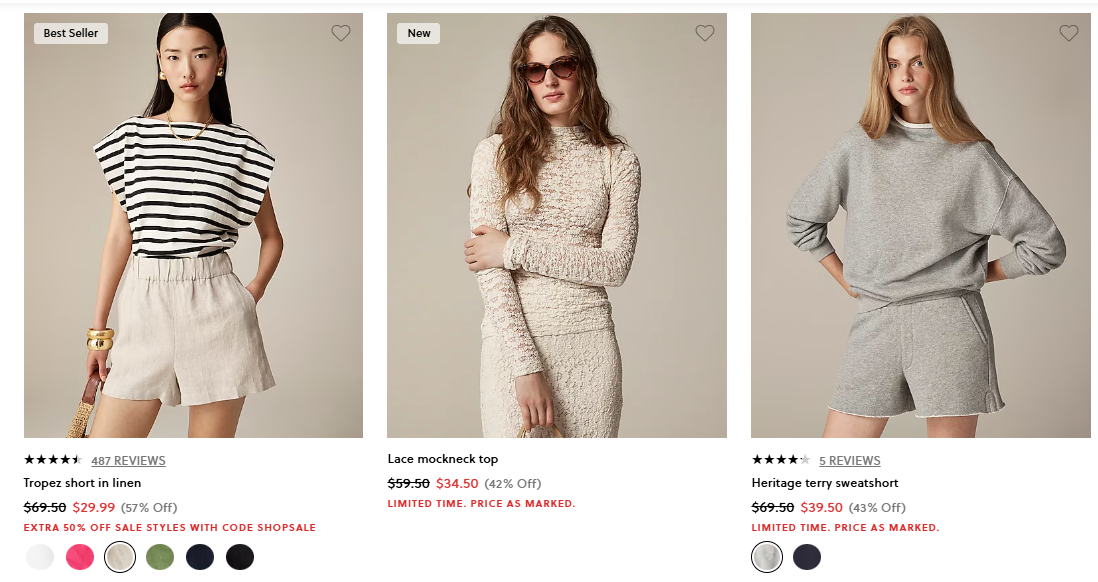Click the star rating for Heritage terry sweatshort

[x=783, y=461]
